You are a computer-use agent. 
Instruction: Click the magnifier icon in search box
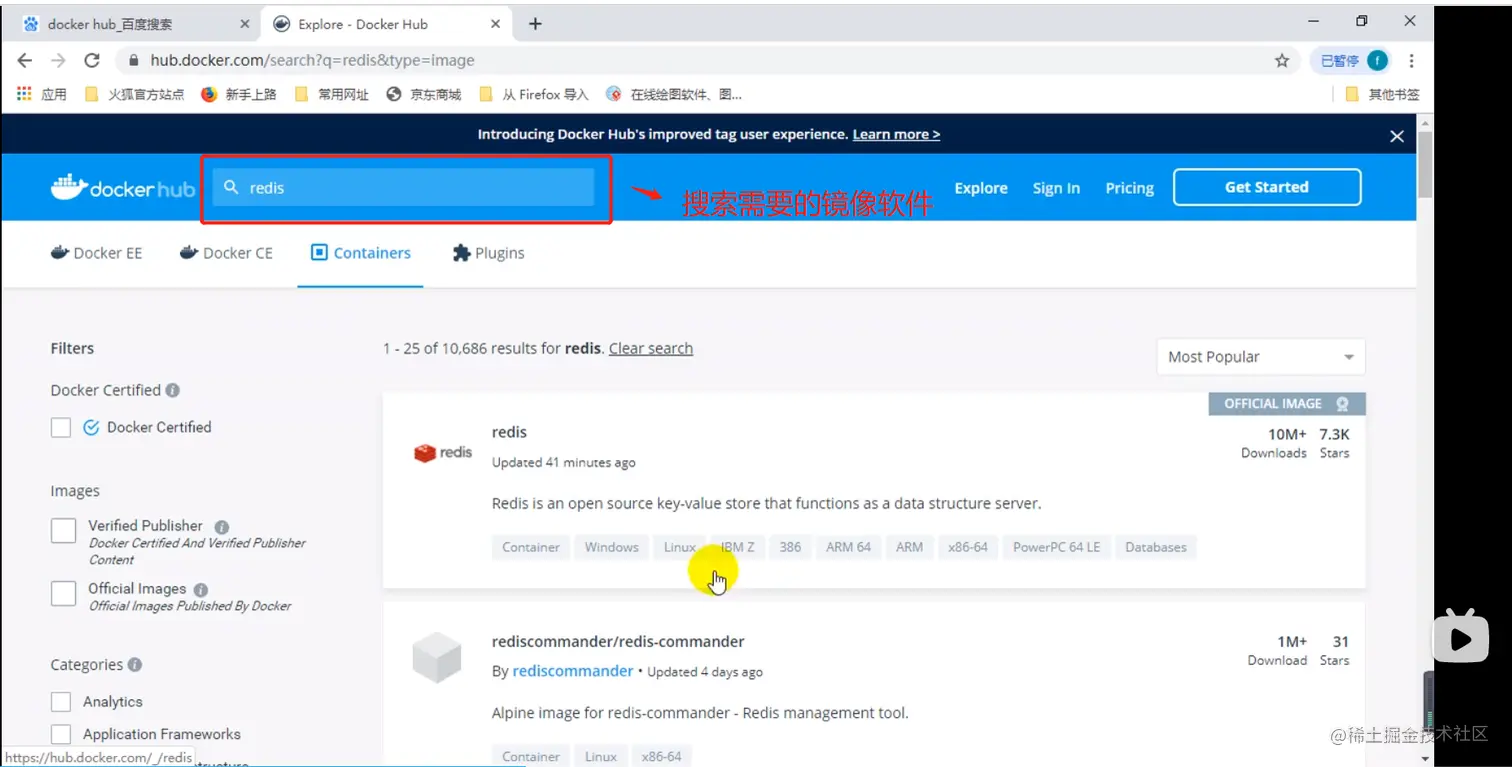231,187
